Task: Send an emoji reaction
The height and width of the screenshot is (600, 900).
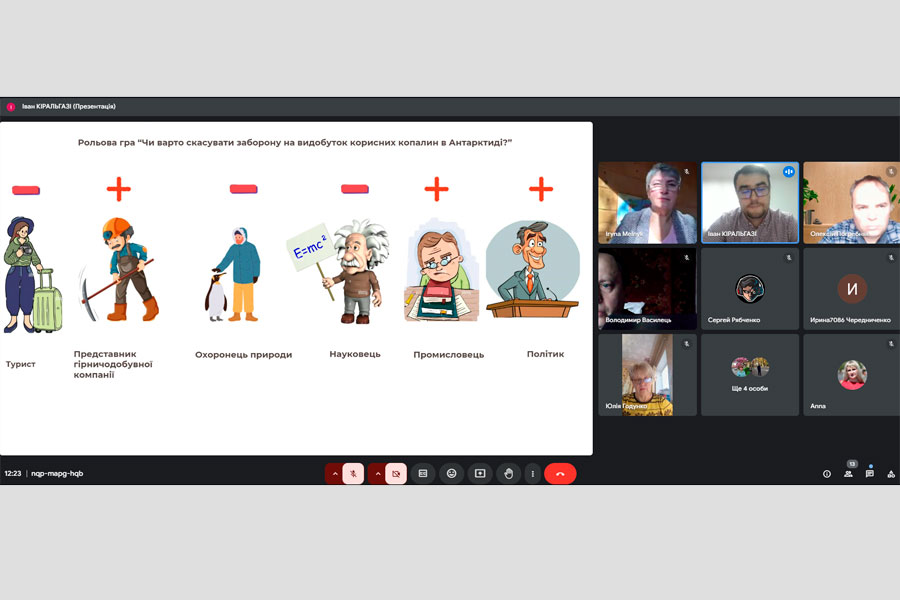Action: point(452,474)
